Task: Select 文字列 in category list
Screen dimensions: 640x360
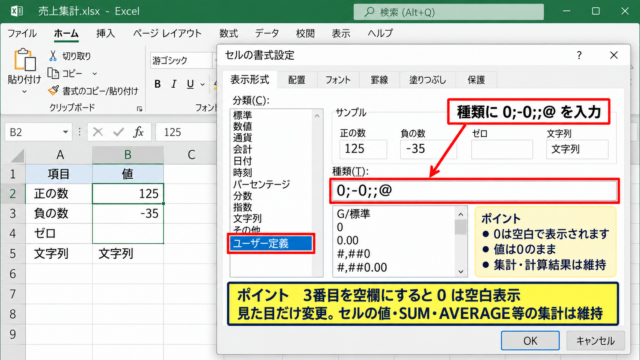Action: coord(247,219)
